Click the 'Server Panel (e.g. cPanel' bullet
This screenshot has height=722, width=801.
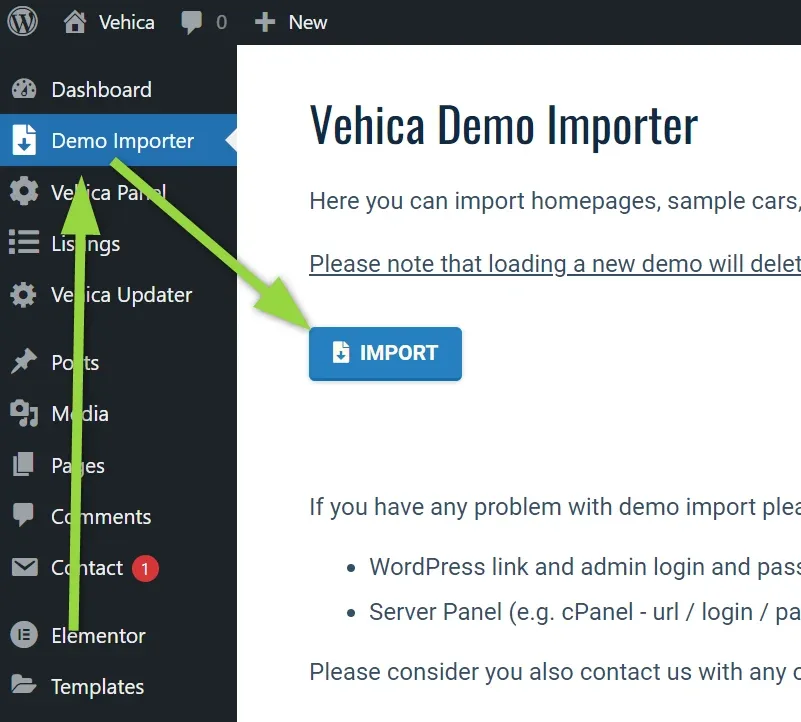click(x=585, y=612)
